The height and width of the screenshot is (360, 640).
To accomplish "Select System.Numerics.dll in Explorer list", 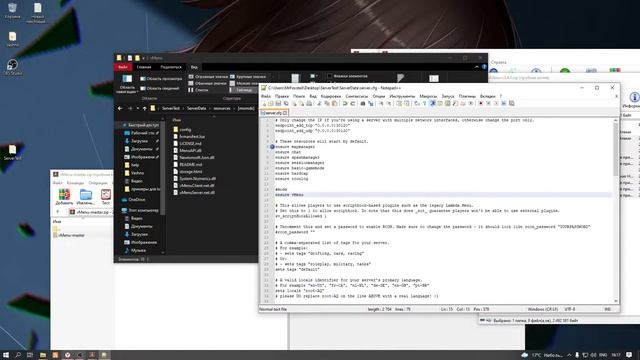I will tap(195, 178).
